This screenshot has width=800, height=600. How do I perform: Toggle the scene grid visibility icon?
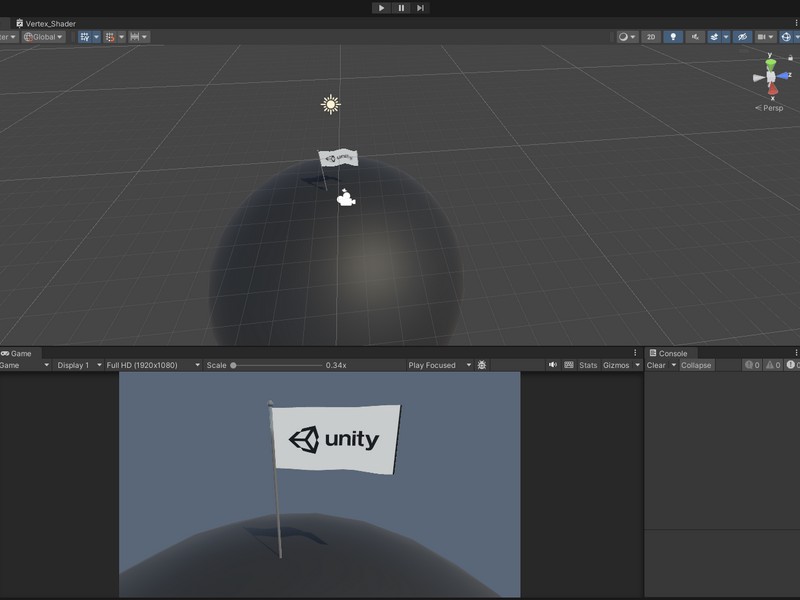click(x=85, y=37)
